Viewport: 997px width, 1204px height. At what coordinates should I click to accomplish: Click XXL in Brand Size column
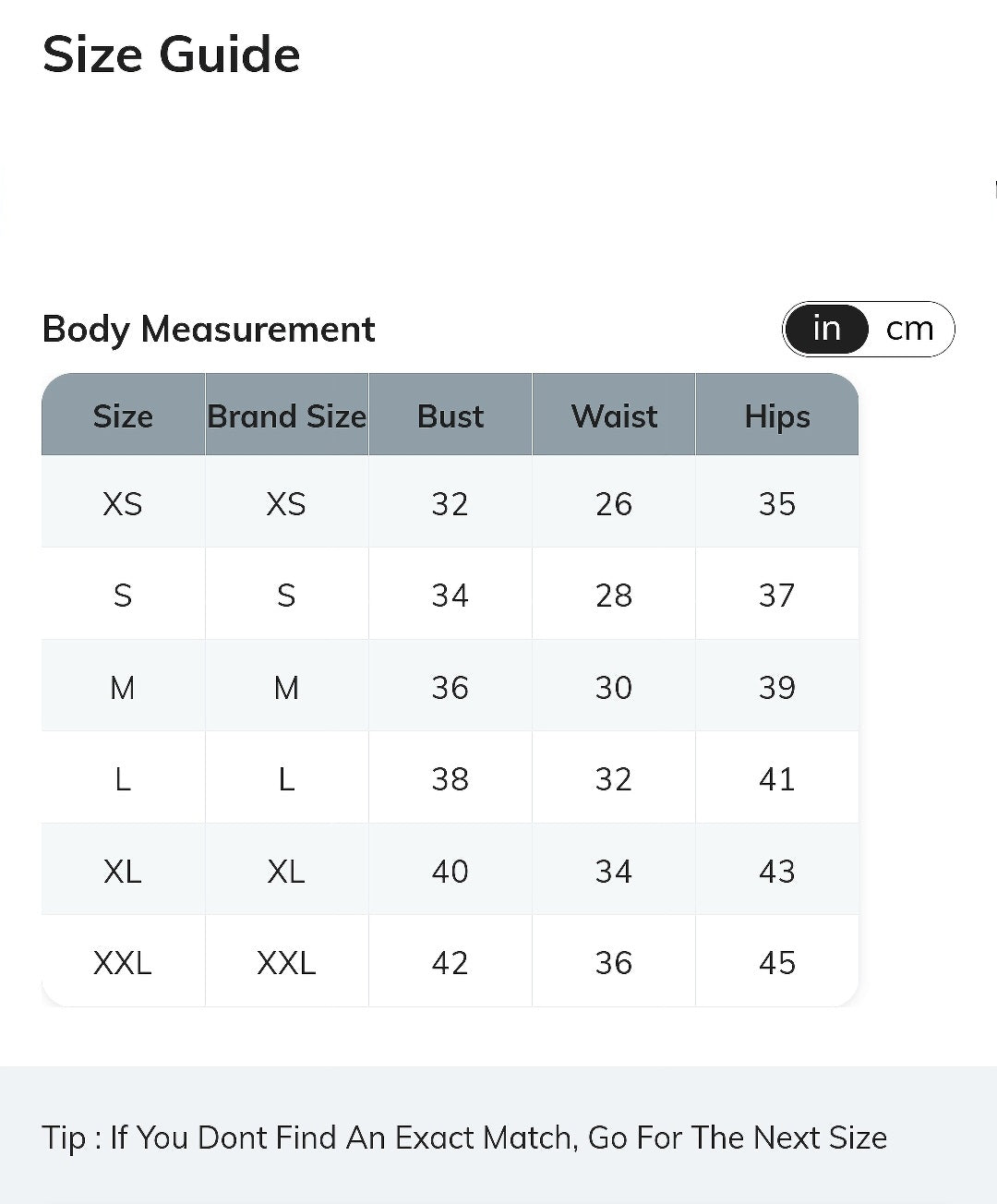286,962
